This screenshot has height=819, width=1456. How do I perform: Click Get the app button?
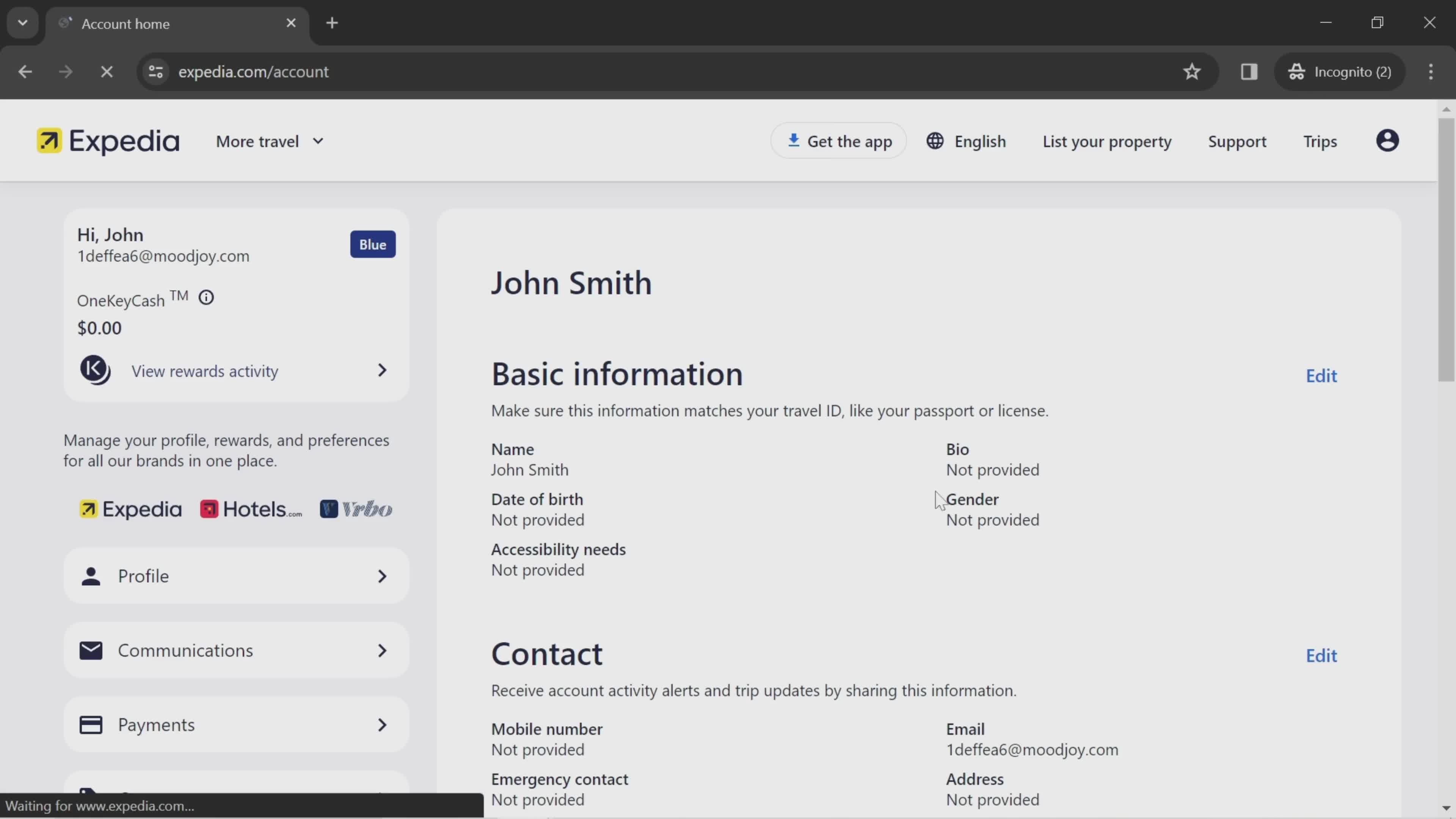click(x=839, y=141)
